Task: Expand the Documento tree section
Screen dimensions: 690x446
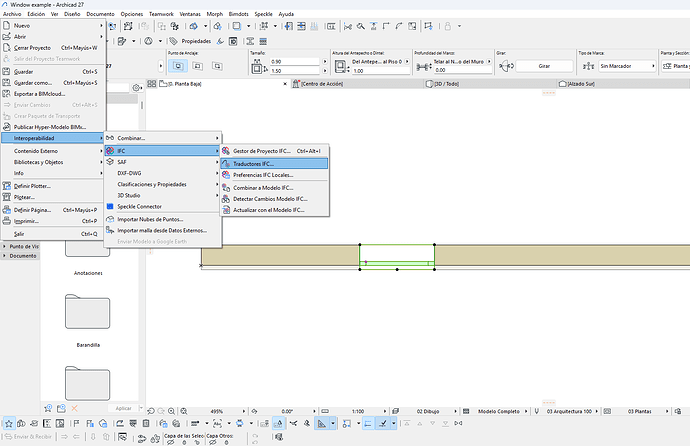Action: (x=4, y=256)
